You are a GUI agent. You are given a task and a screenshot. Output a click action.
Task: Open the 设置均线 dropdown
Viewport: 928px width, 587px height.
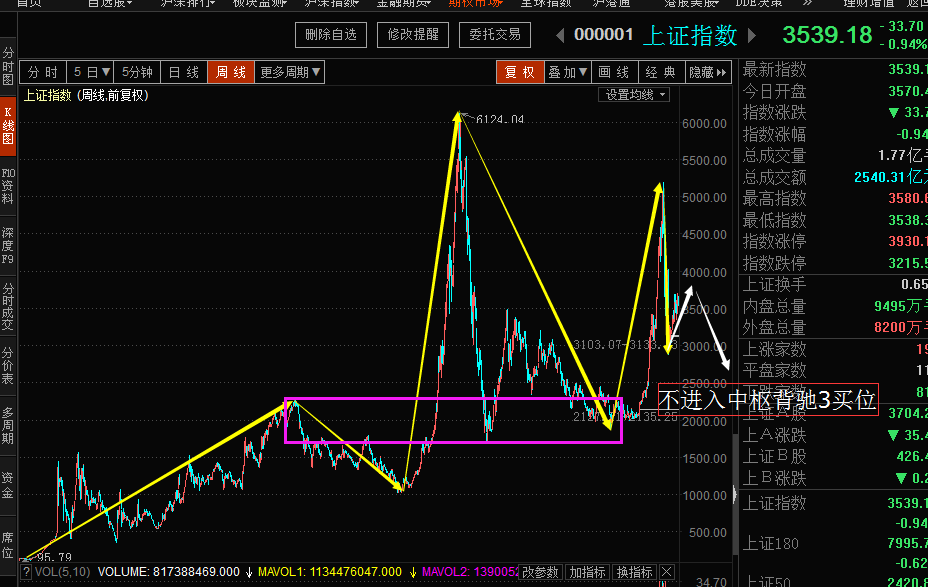635,95
